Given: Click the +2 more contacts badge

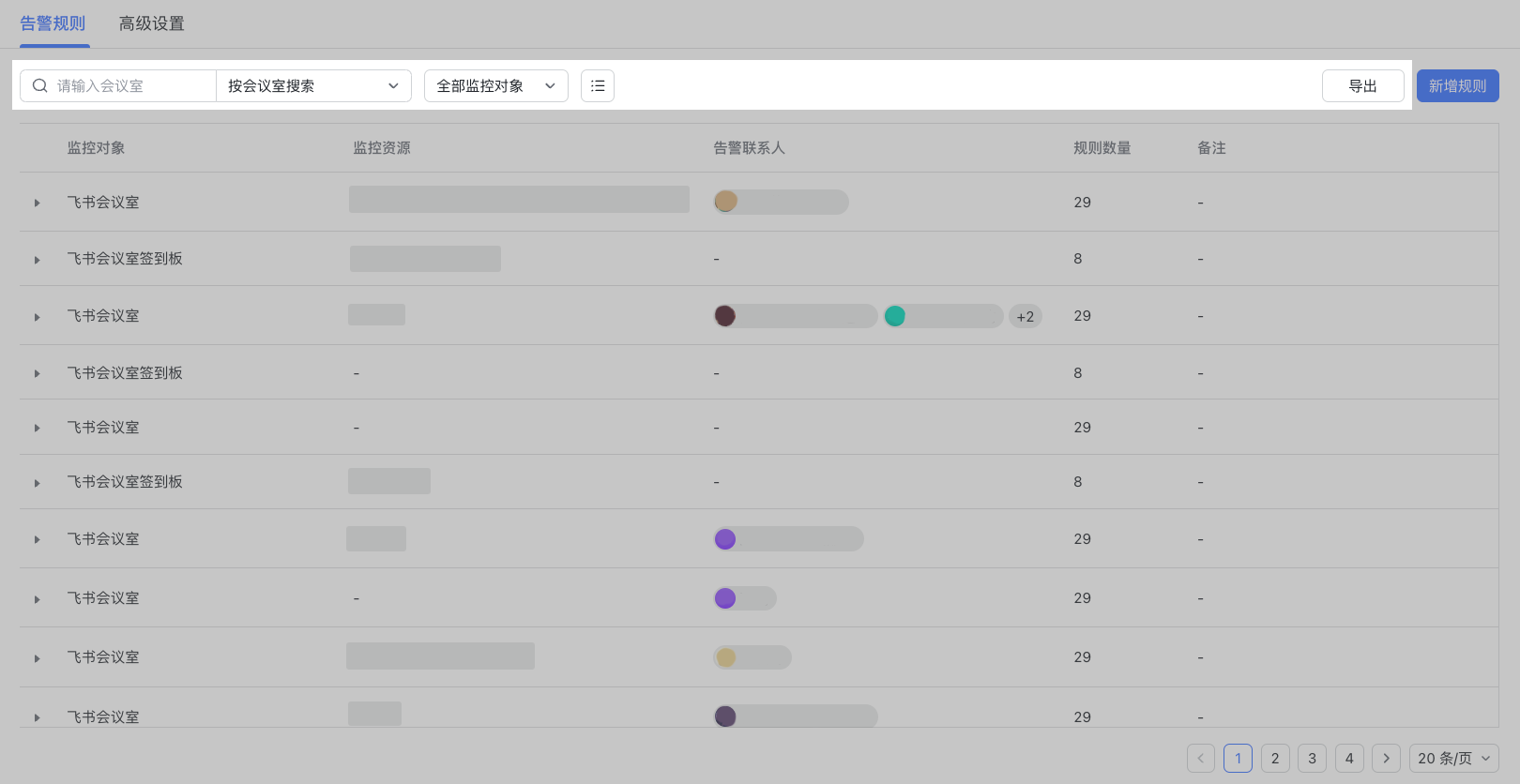Looking at the screenshot, I should [x=1025, y=317].
